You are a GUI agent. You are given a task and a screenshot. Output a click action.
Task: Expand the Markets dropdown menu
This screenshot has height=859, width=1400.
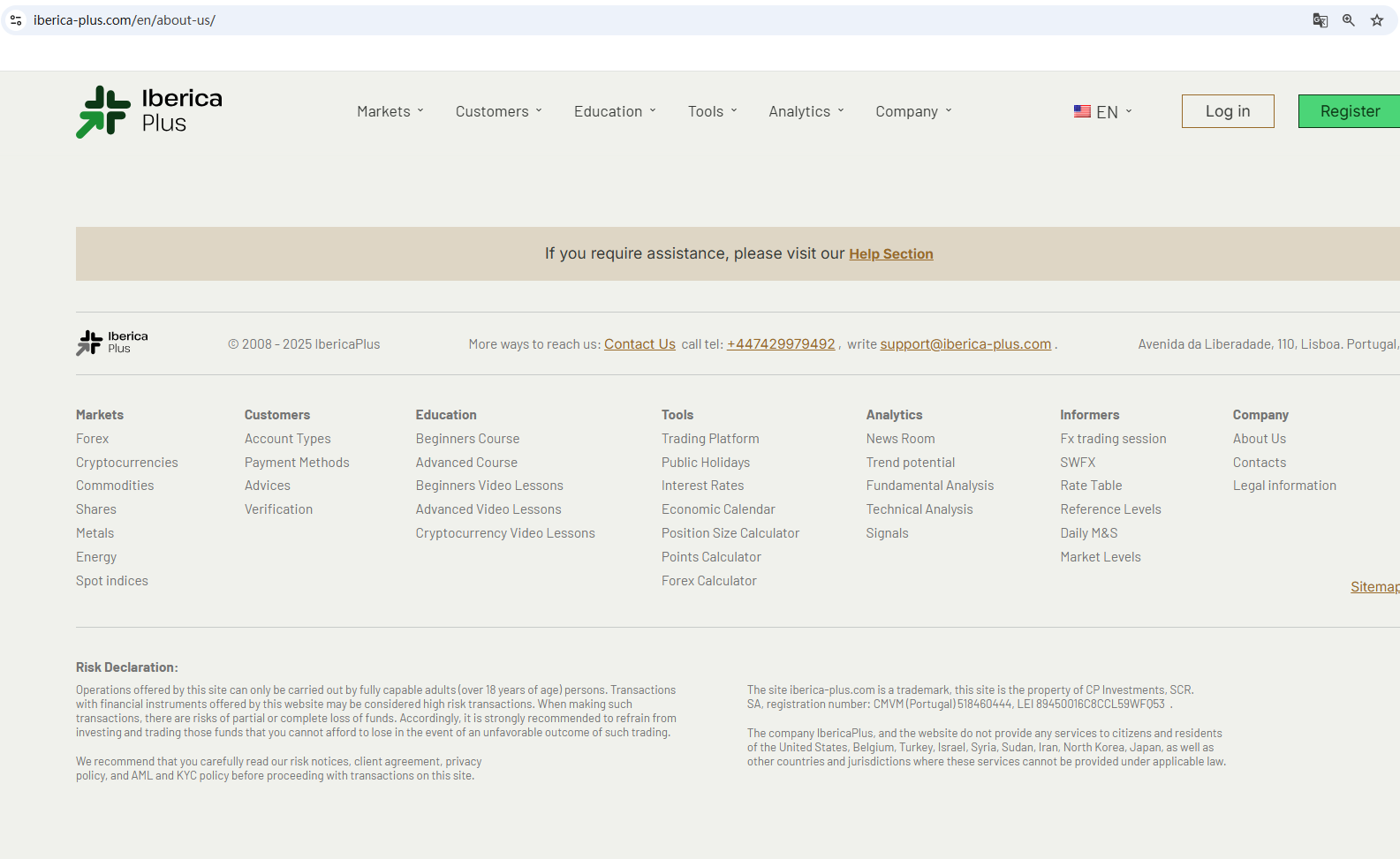pyautogui.click(x=390, y=111)
